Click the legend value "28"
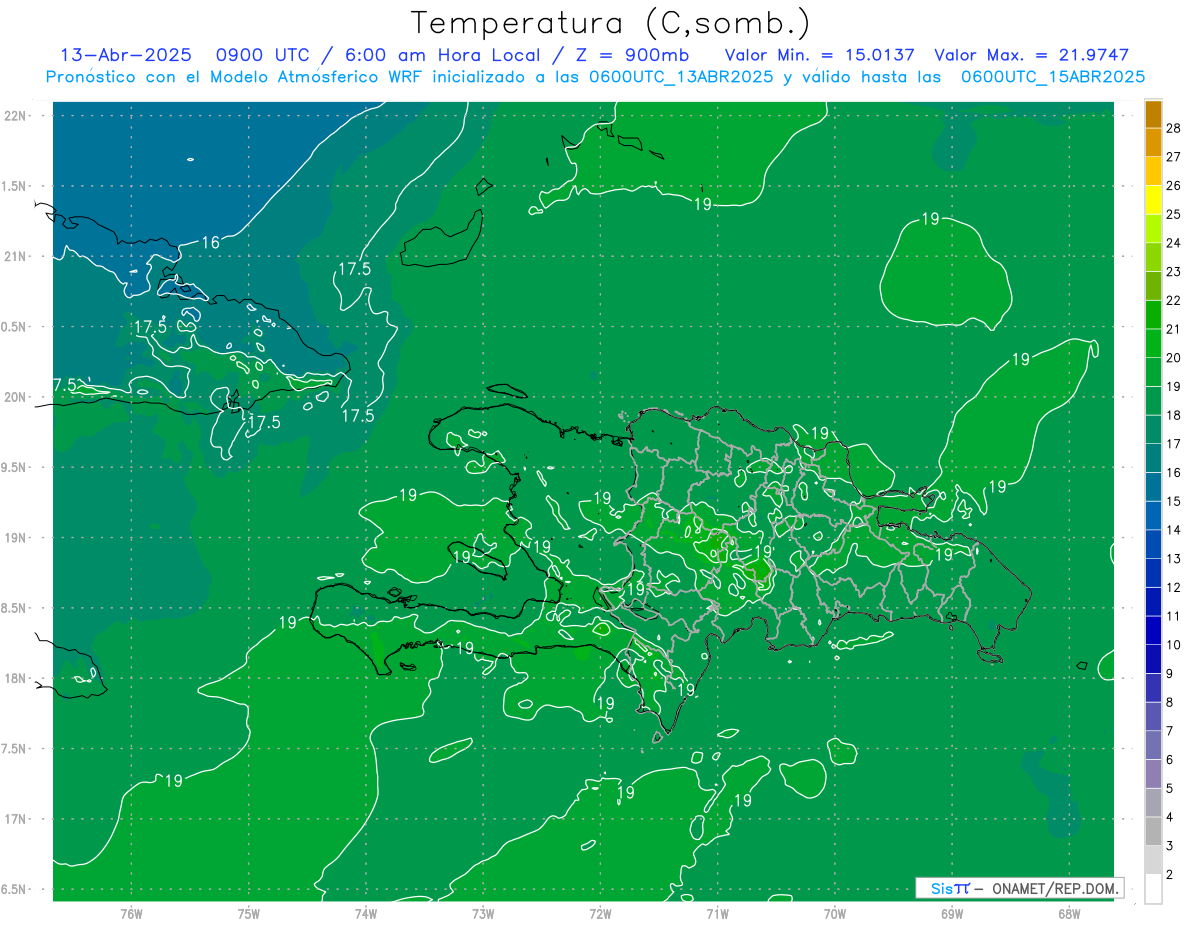Viewport: 1200px width, 927px height. click(1174, 127)
